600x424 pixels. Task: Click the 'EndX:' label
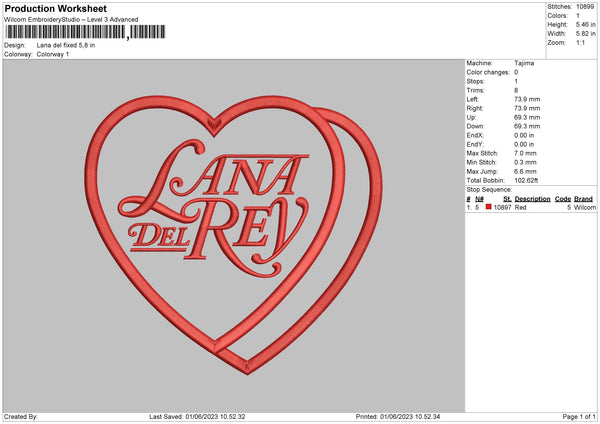475,135
